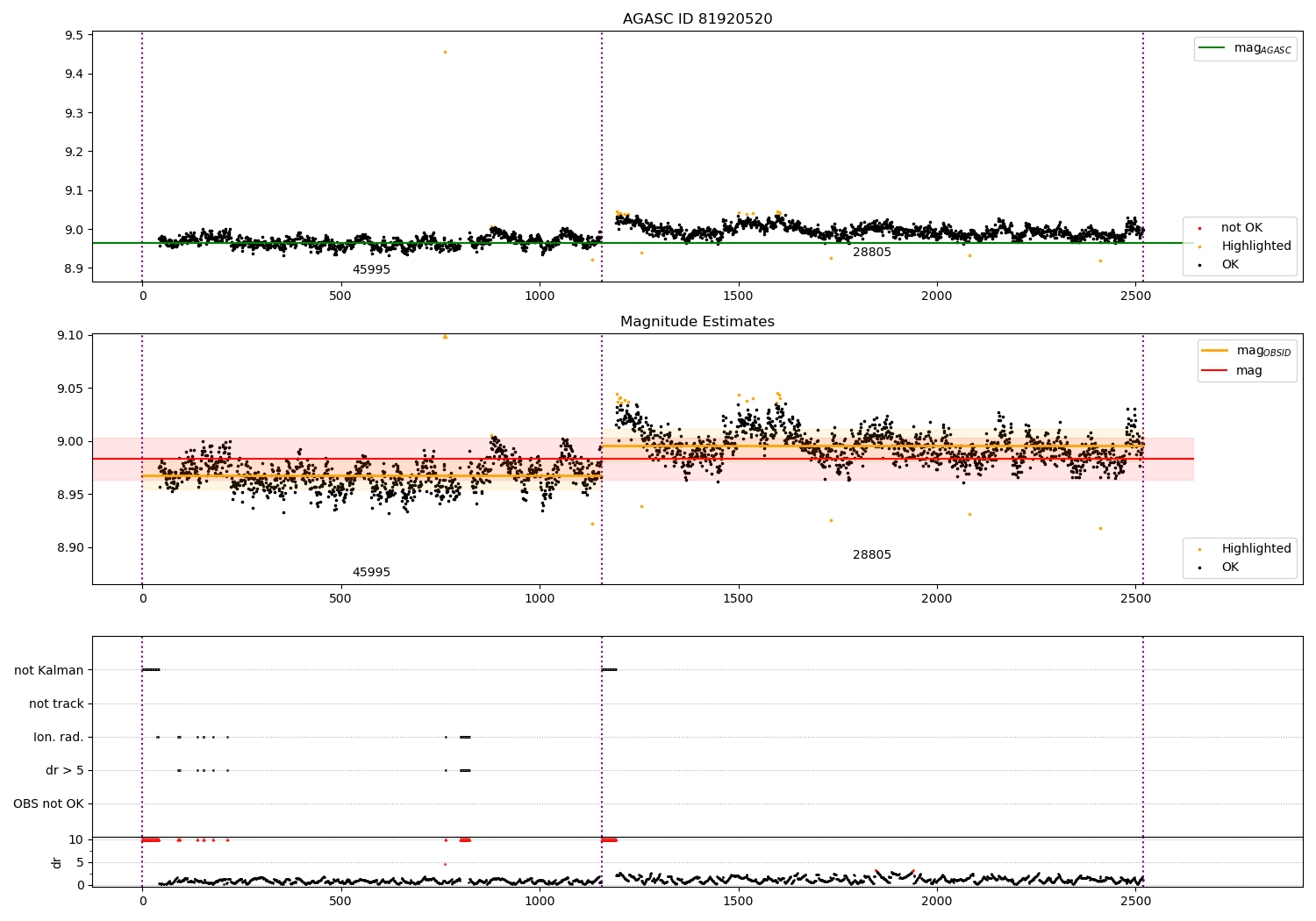The height and width of the screenshot is (921, 1316).
Task: Click the 9.4 tick on the top plot's y-axis
Action: coord(75,74)
